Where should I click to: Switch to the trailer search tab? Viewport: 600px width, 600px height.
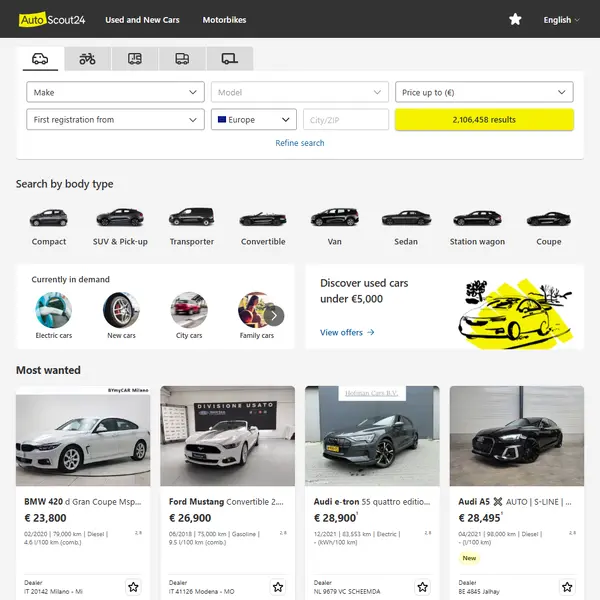tap(230, 59)
